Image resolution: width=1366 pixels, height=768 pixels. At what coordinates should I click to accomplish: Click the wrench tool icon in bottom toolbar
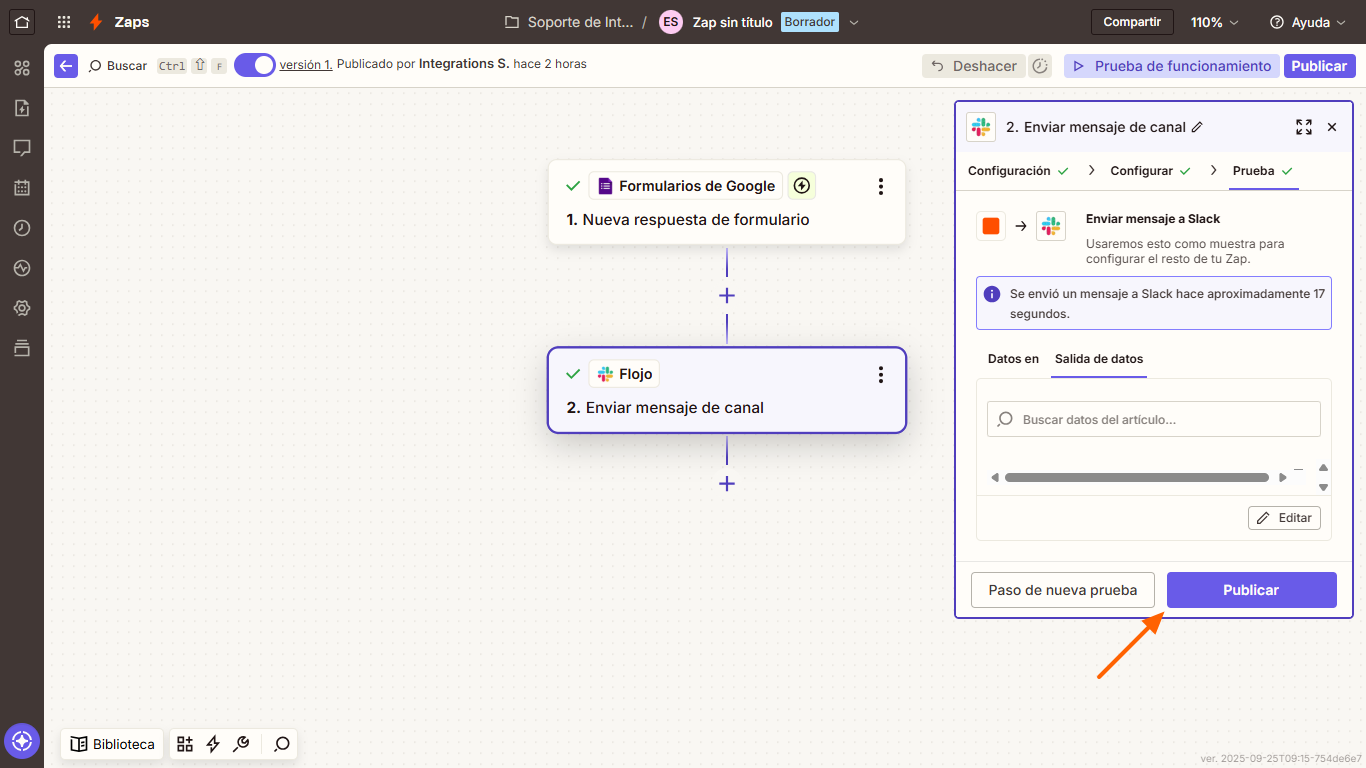click(x=241, y=744)
